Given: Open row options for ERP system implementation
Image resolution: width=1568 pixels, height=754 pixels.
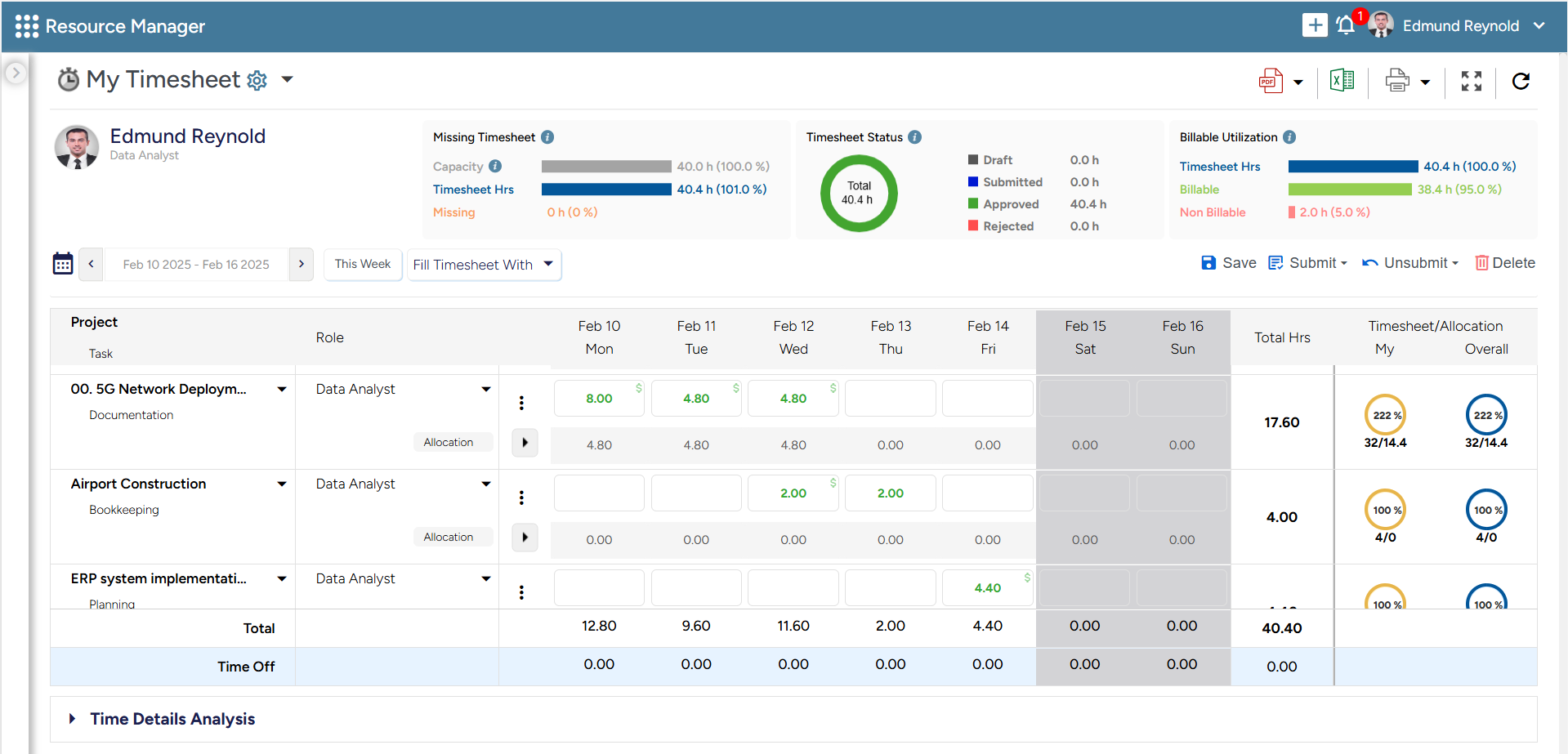Looking at the screenshot, I should [x=521, y=592].
